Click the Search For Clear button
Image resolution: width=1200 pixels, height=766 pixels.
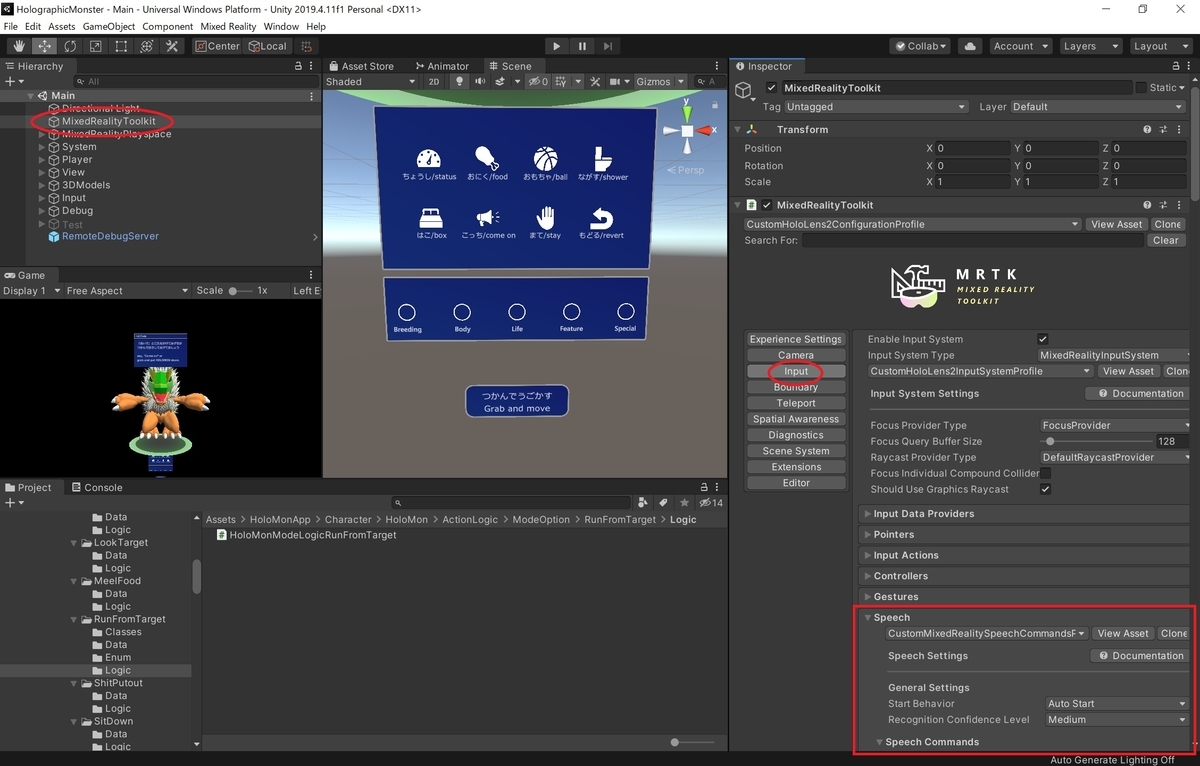(1166, 240)
